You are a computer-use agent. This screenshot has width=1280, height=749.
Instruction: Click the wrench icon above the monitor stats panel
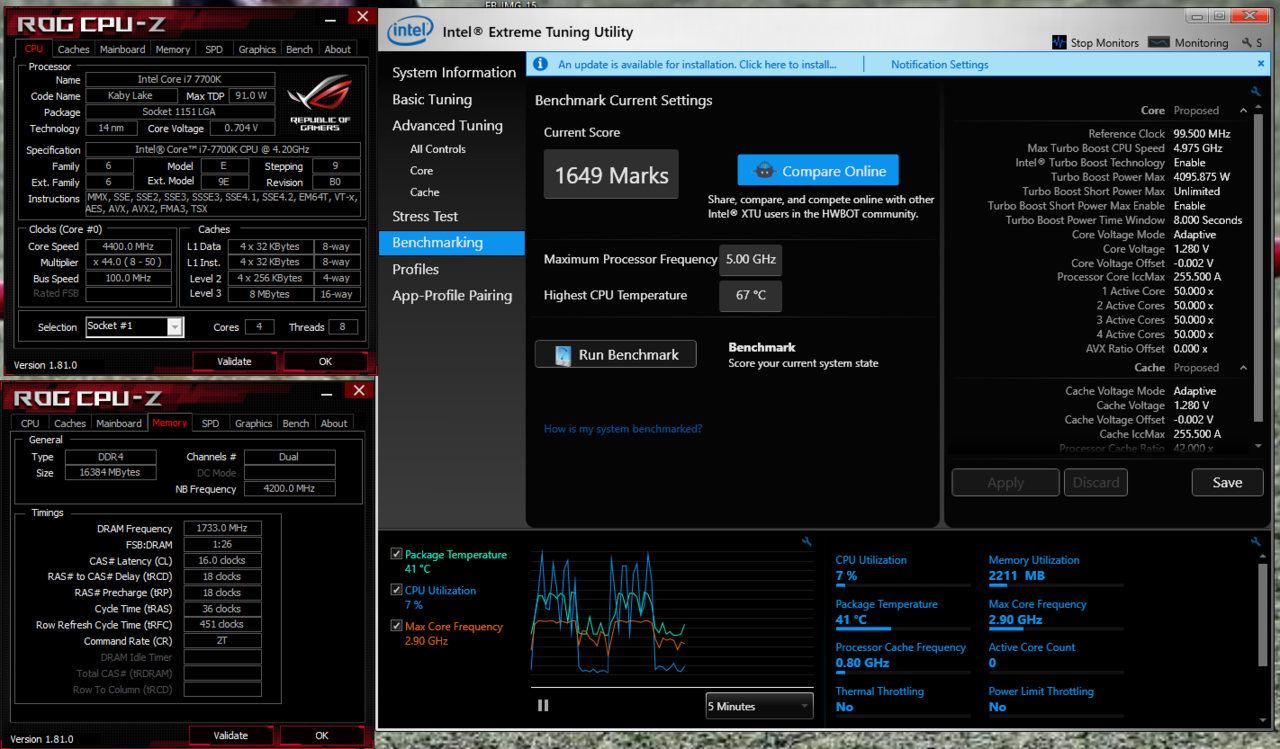pos(1256,542)
